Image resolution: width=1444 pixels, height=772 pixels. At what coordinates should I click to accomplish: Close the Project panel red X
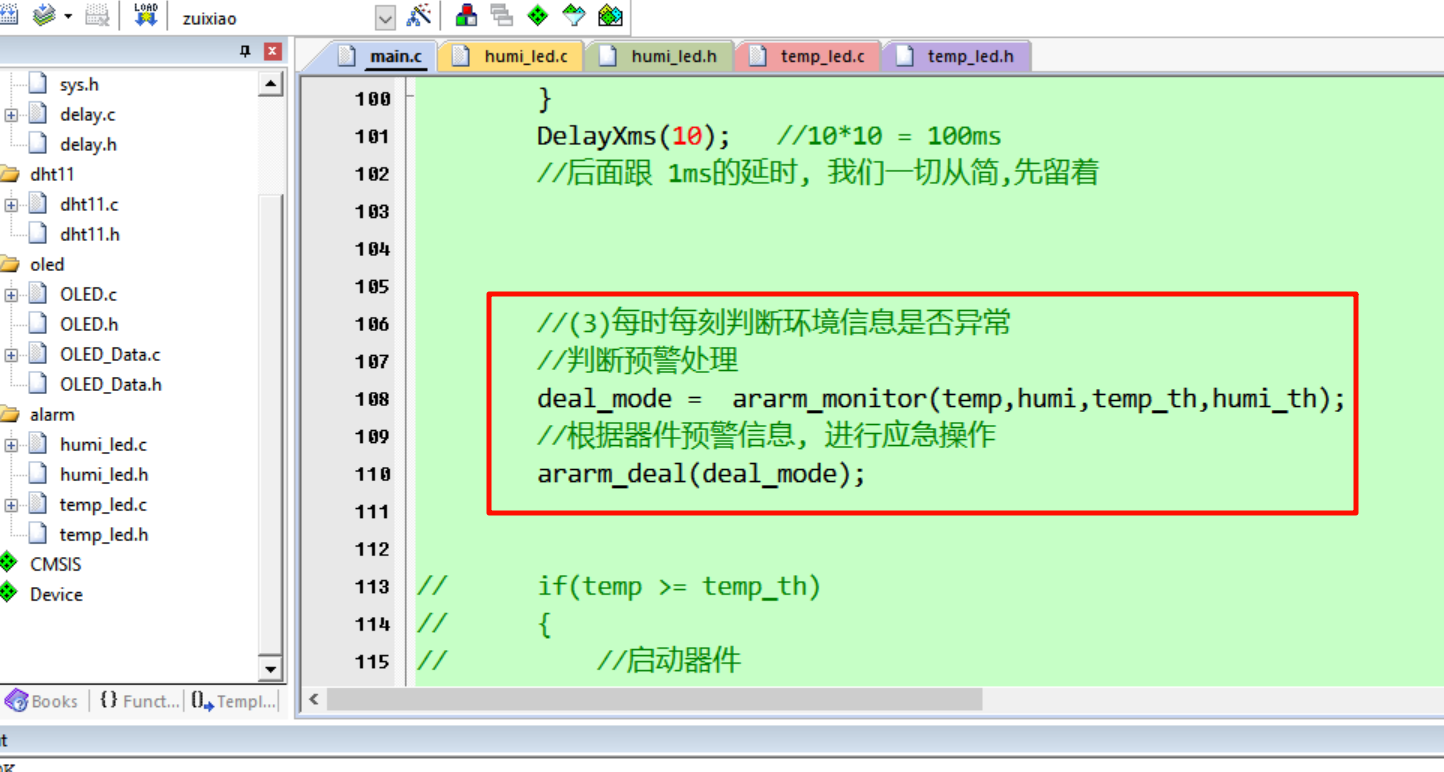(272, 51)
